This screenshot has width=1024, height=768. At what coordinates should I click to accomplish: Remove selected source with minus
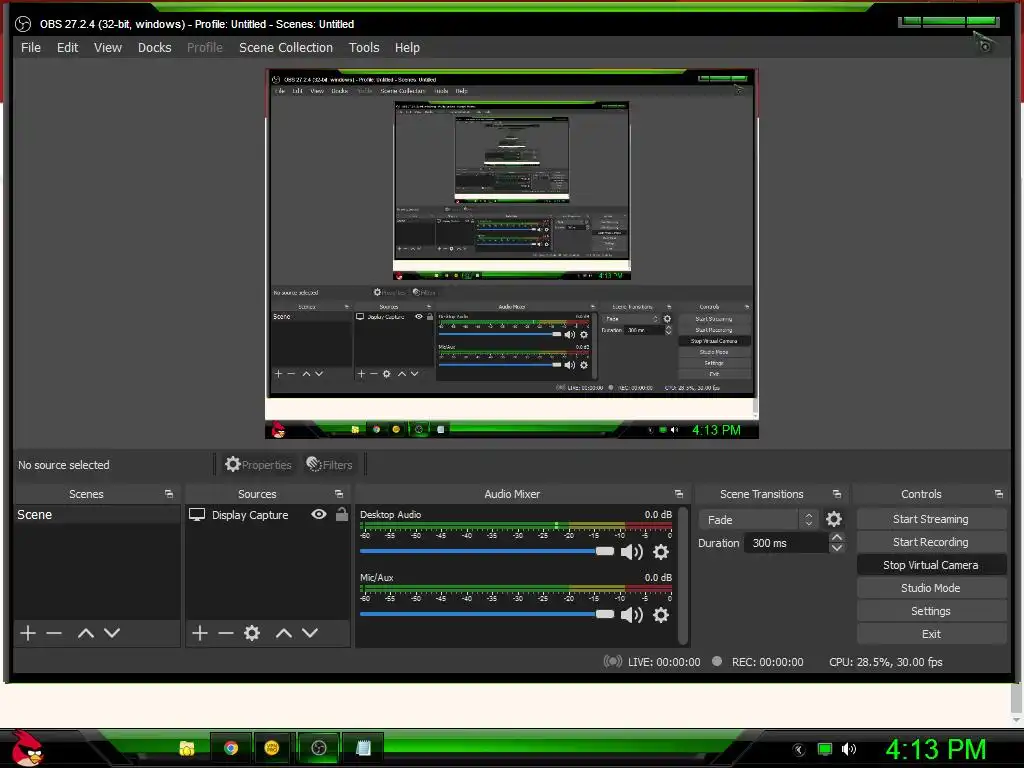pyautogui.click(x=226, y=633)
